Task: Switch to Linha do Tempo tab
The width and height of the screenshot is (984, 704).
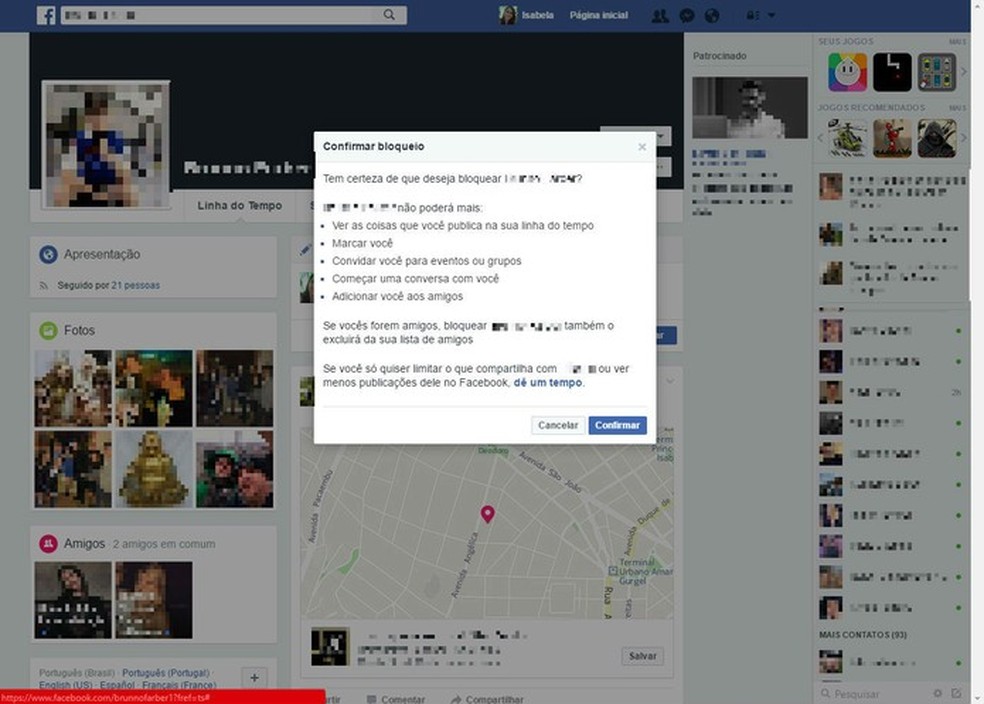Action: pyautogui.click(x=239, y=205)
